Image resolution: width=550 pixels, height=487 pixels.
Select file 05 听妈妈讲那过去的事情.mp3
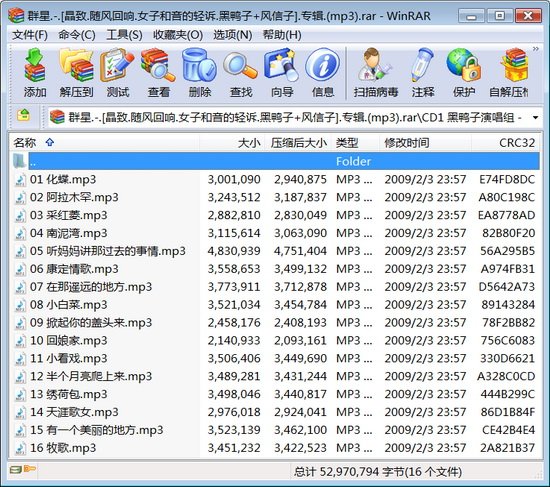pos(275,251)
